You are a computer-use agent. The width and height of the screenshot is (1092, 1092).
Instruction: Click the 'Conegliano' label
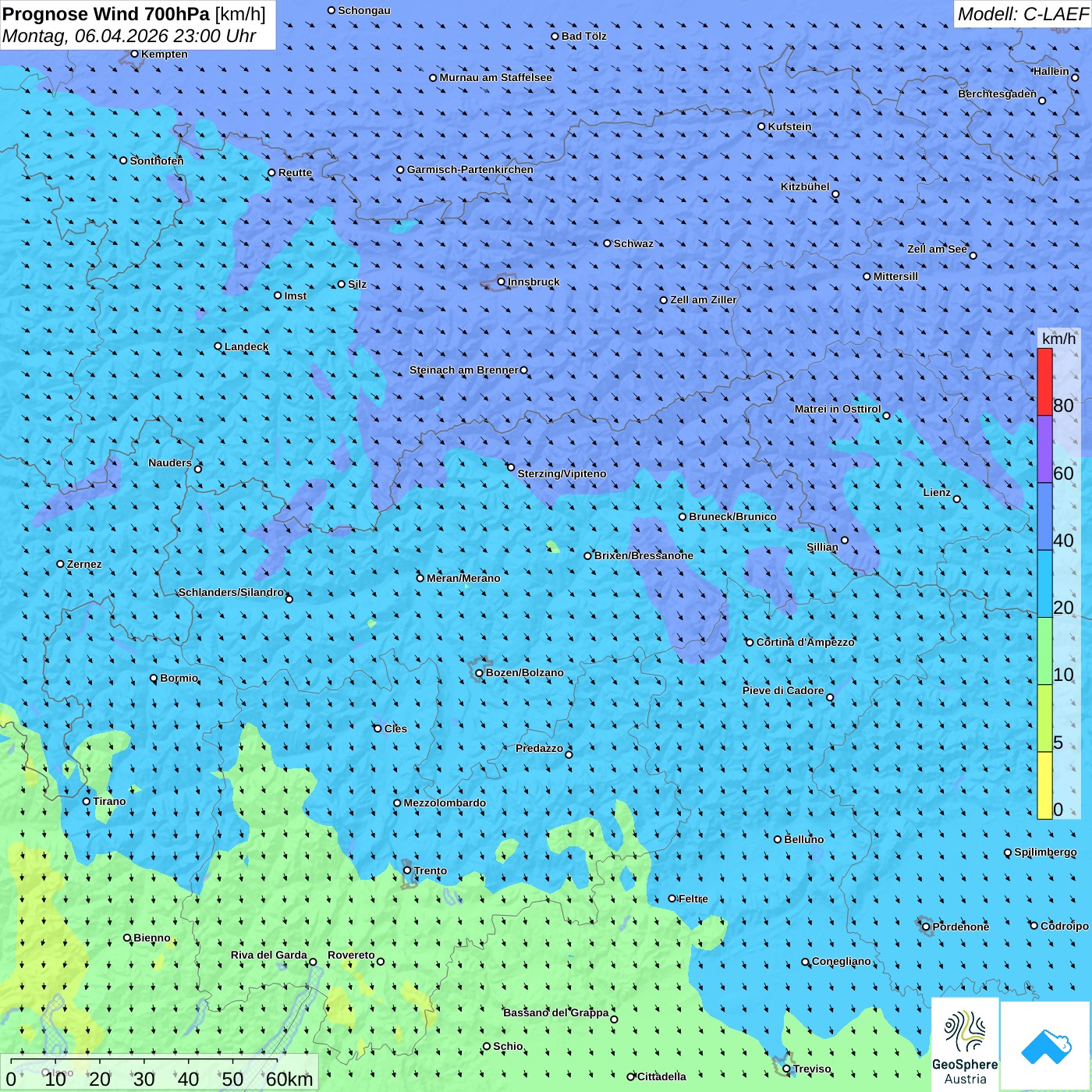tap(842, 961)
